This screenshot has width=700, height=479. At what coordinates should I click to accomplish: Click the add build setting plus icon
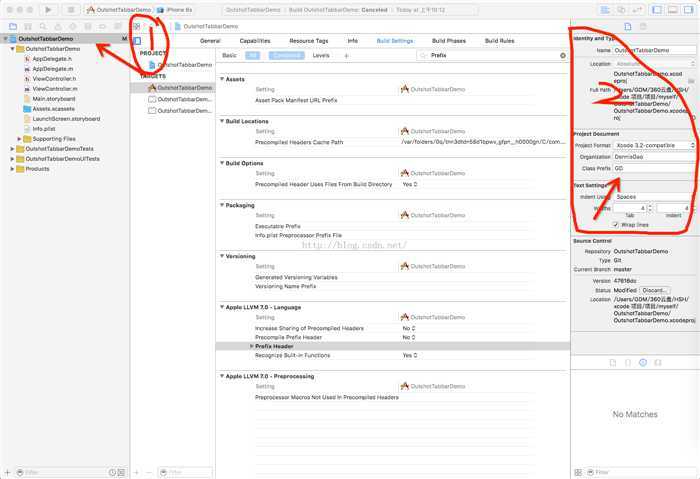pos(346,56)
